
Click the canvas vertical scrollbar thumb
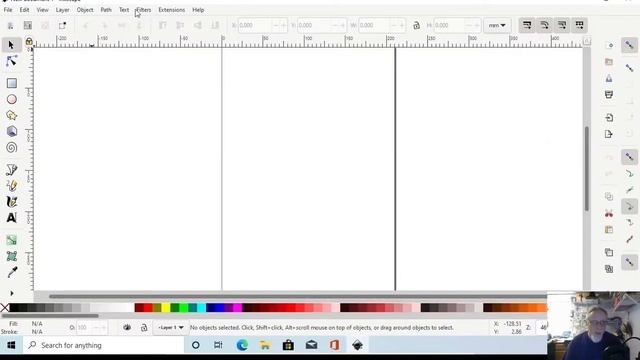pos(587,169)
